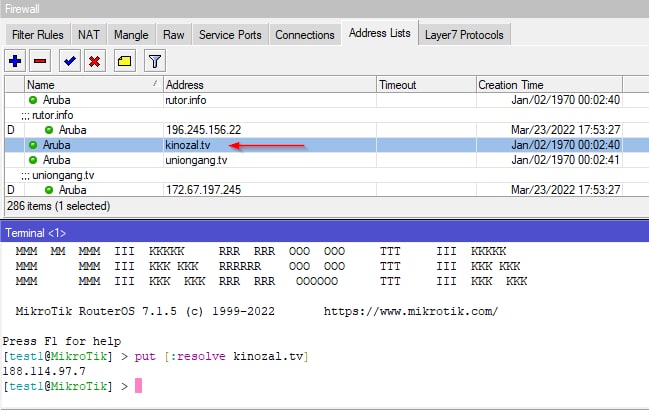The image size is (649, 410).
Task: Switch to the Raw tab
Action: click(173, 35)
